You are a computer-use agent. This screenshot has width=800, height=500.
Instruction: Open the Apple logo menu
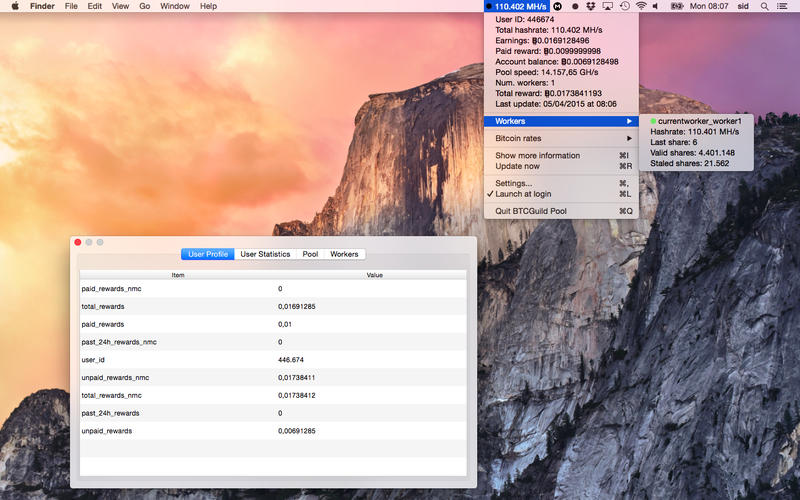point(14,6)
